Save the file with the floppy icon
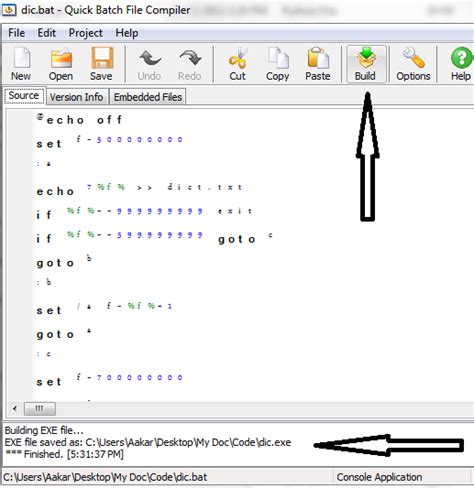The width and height of the screenshot is (474, 488). [101, 64]
